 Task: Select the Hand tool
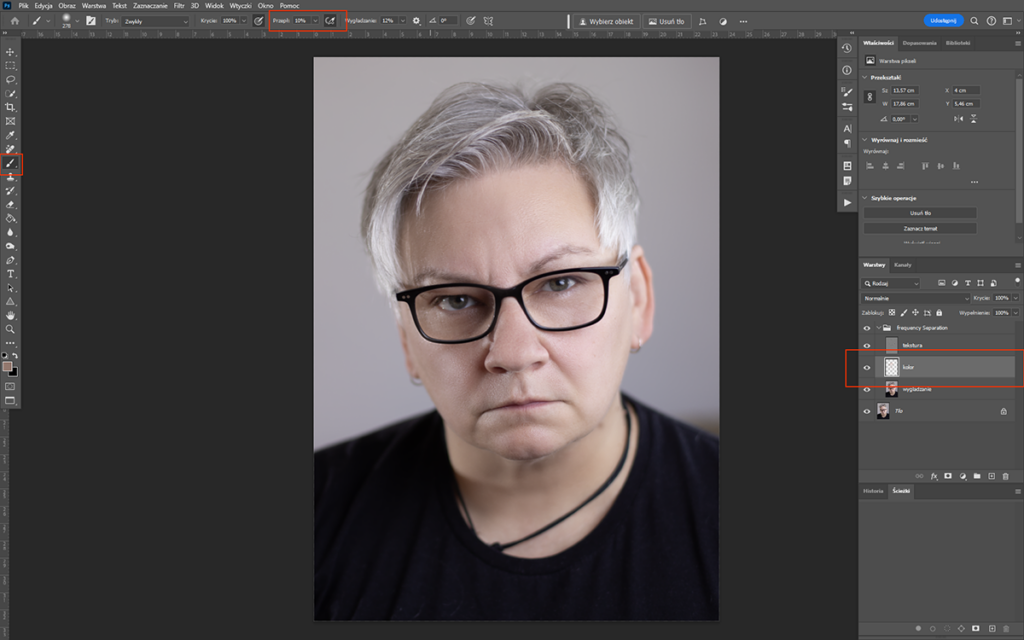pyautogui.click(x=11, y=315)
